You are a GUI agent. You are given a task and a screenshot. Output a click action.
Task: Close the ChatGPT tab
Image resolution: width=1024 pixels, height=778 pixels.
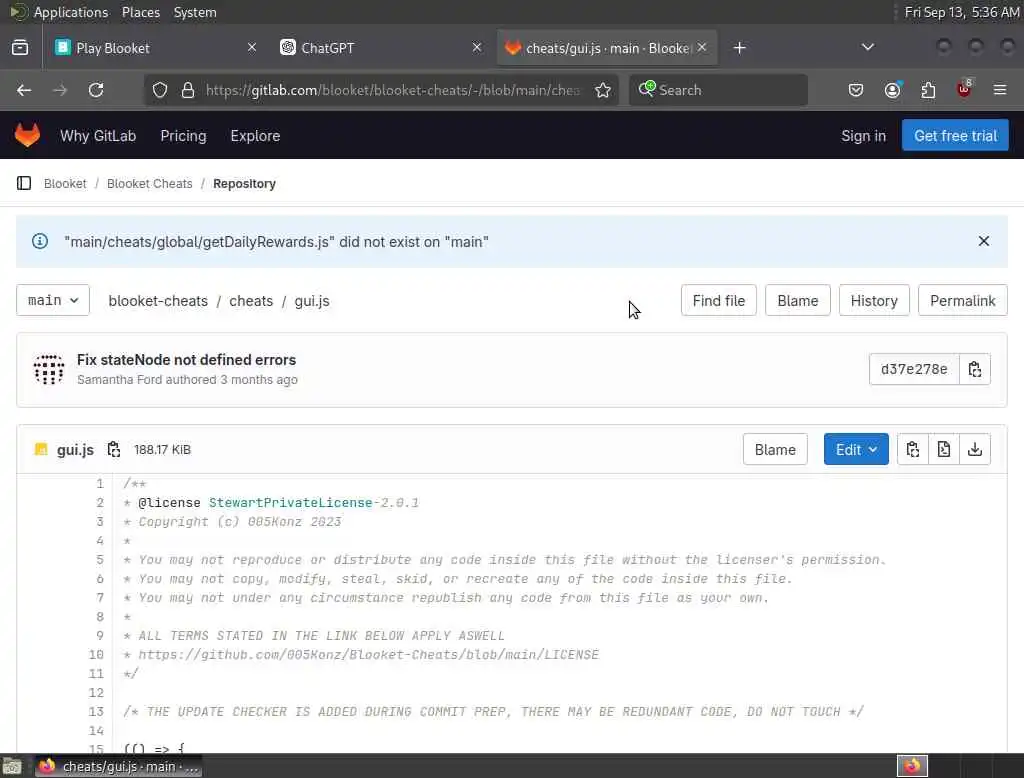(477, 47)
